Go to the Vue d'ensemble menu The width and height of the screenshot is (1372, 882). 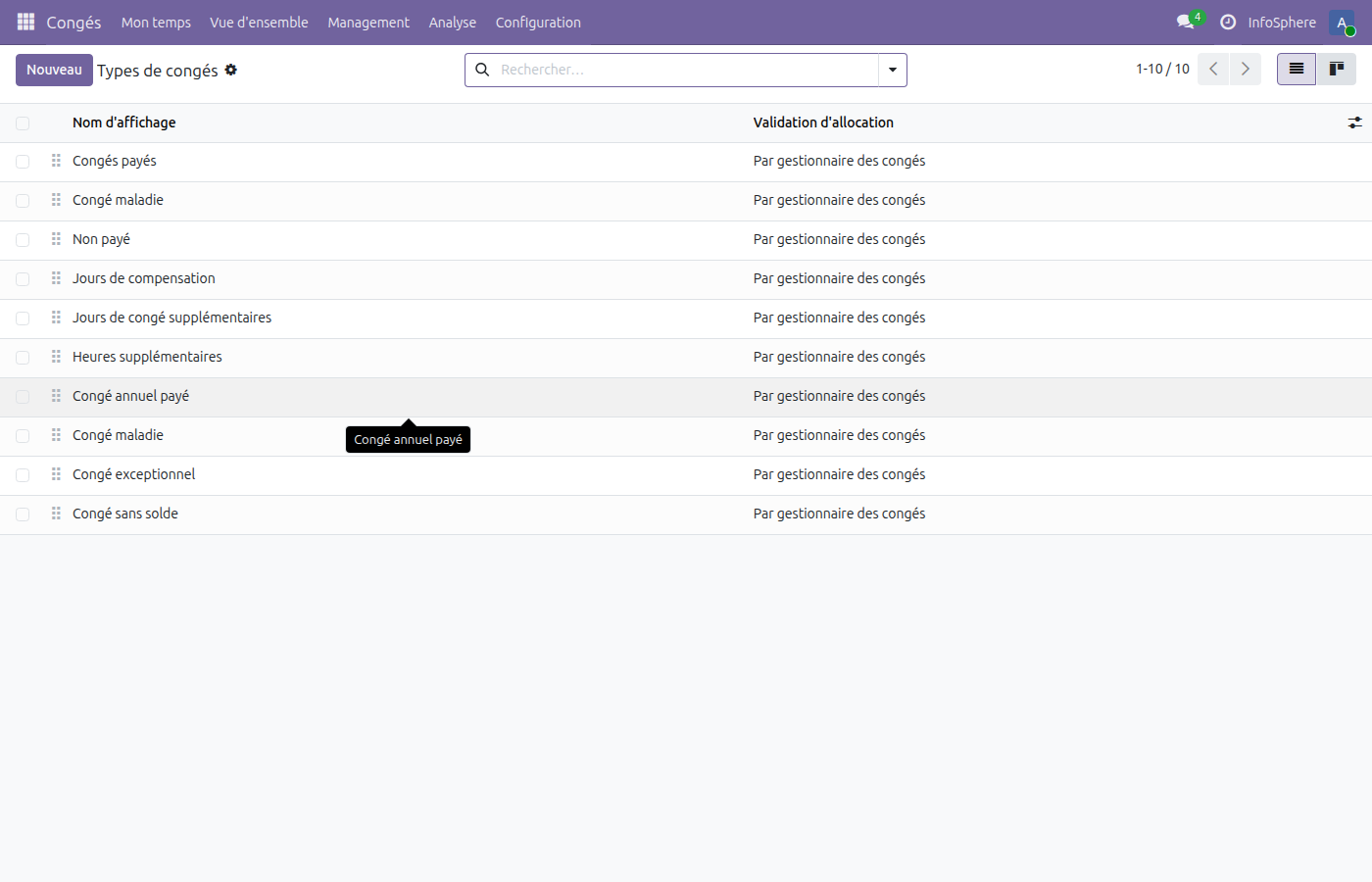pos(259,22)
